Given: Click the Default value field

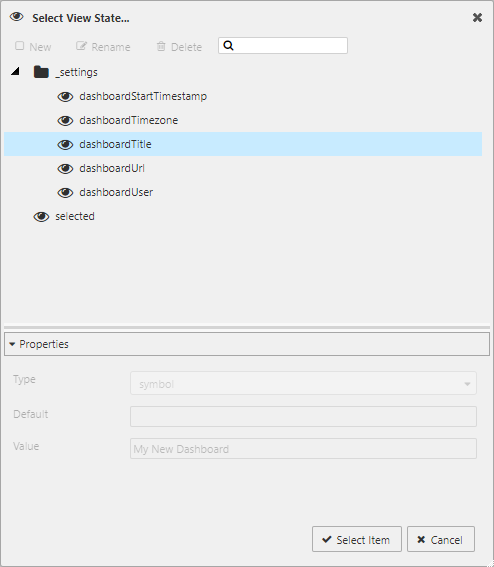Looking at the screenshot, I should pos(303,417).
